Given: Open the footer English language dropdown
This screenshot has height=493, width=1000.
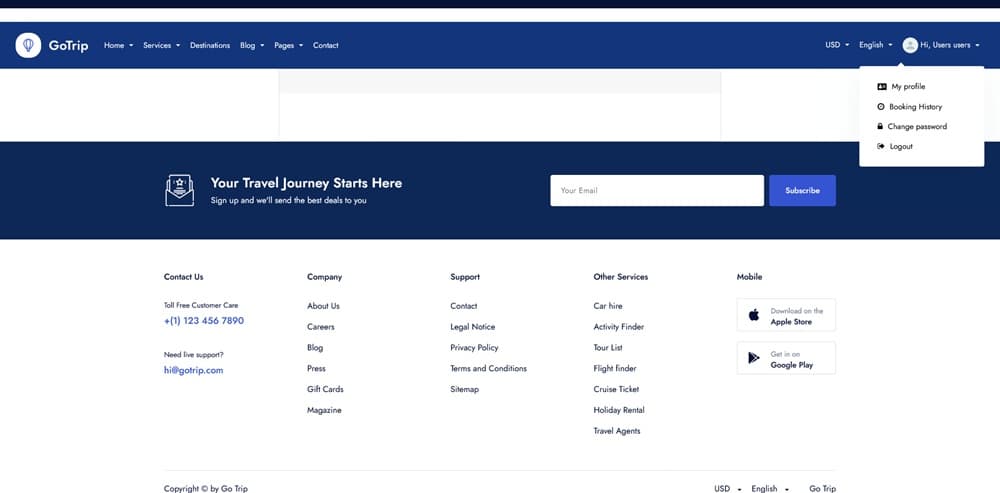Looking at the screenshot, I should pyautogui.click(x=770, y=488).
